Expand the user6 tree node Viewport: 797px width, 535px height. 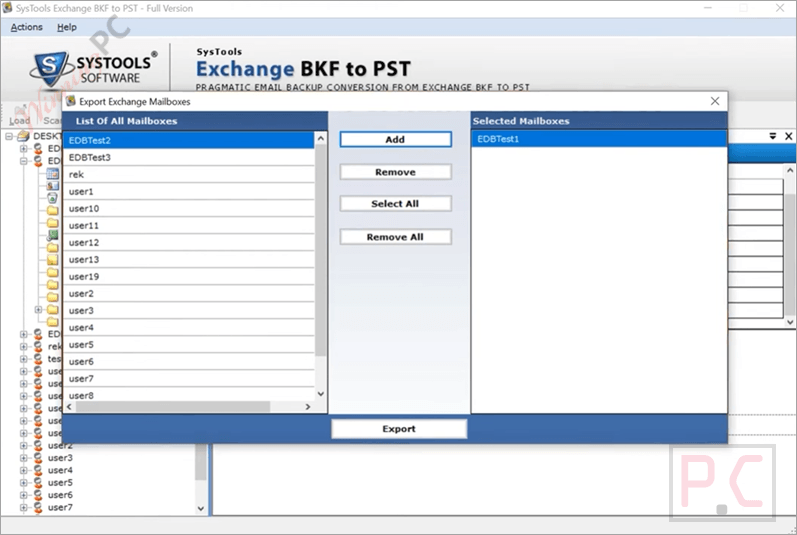[x=23, y=495]
